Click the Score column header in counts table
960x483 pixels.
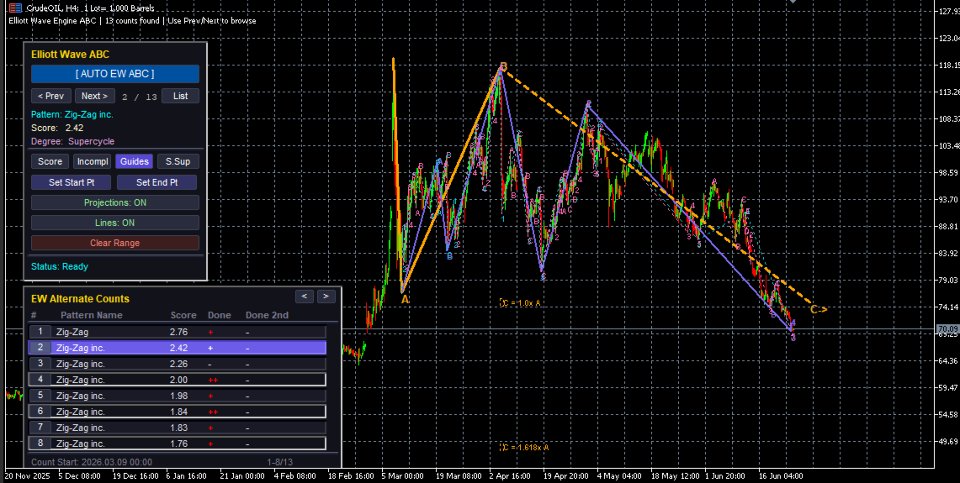point(183,315)
